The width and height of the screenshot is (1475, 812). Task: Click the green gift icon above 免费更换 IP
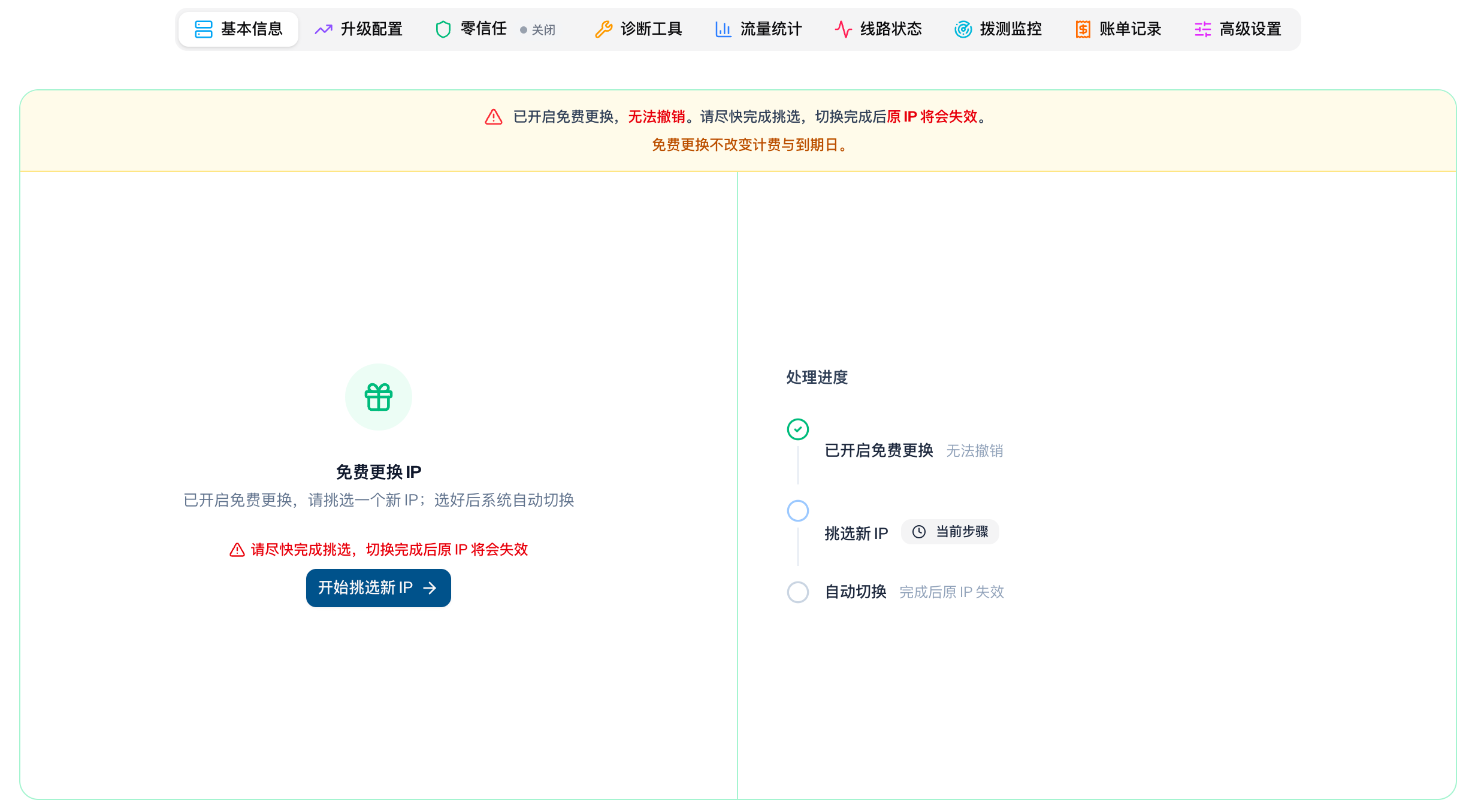coord(378,397)
